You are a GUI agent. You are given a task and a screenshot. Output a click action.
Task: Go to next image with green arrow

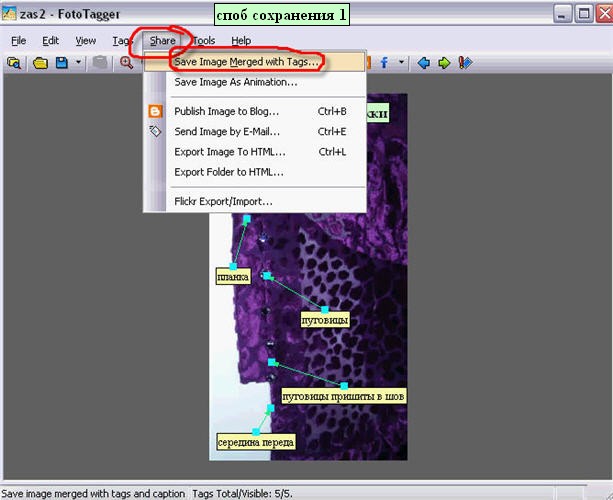(x=444, y=63)
